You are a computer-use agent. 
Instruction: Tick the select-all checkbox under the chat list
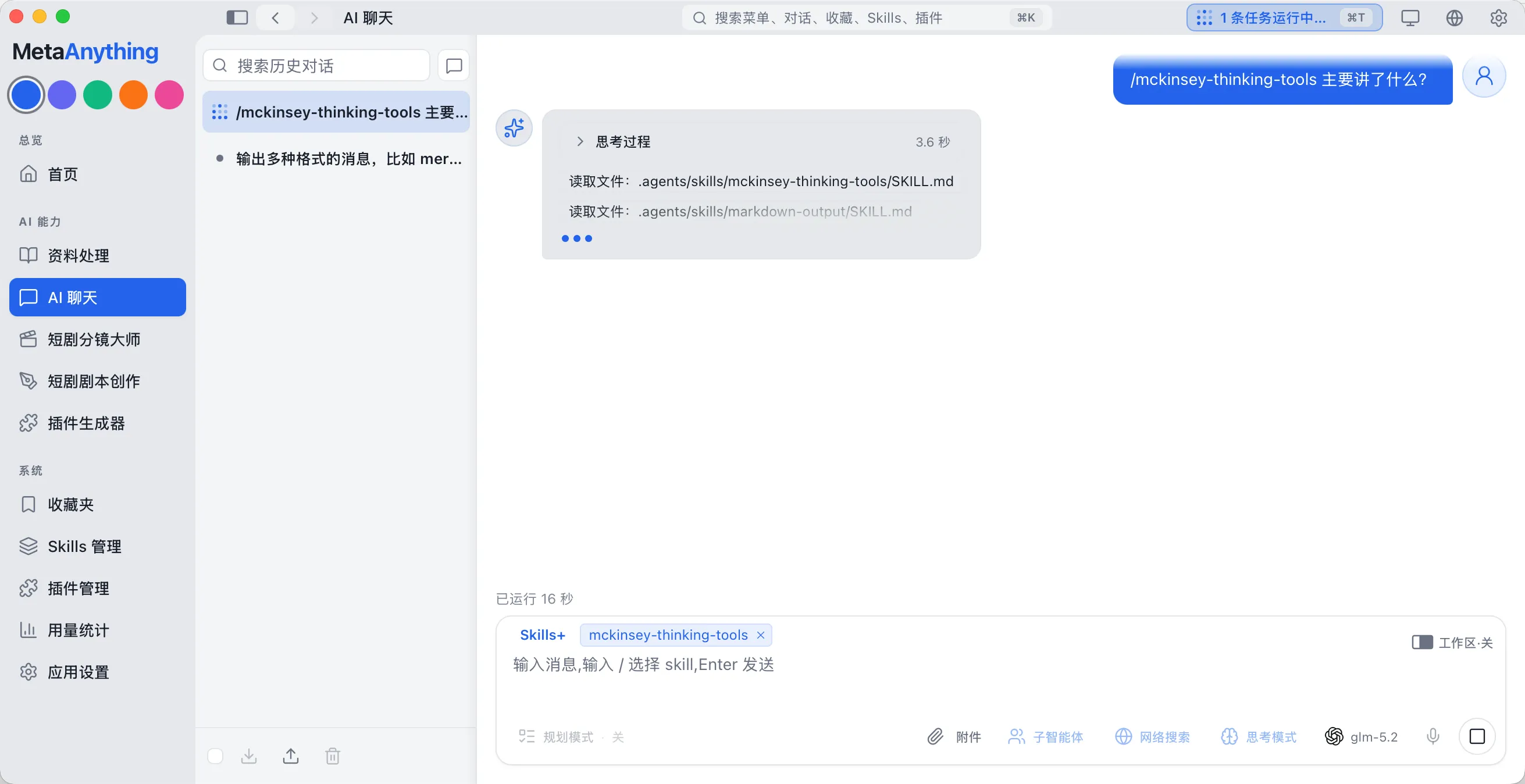tap(215, 756)
